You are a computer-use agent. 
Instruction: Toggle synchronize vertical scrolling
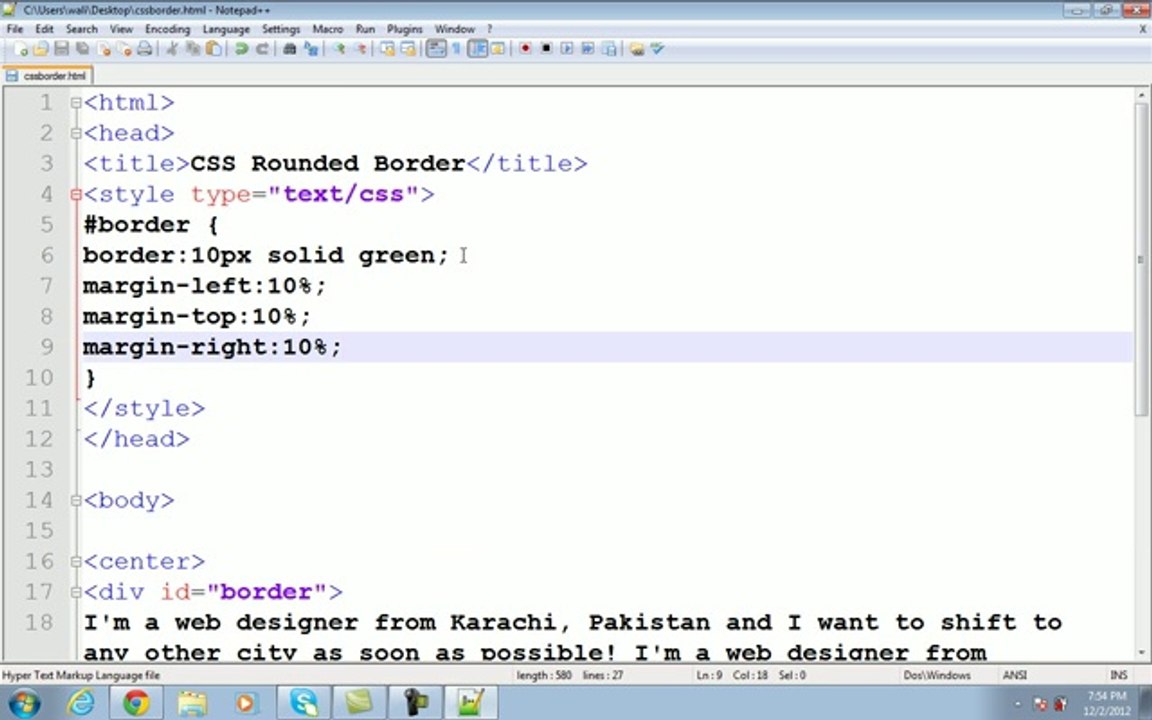(387, 49)
